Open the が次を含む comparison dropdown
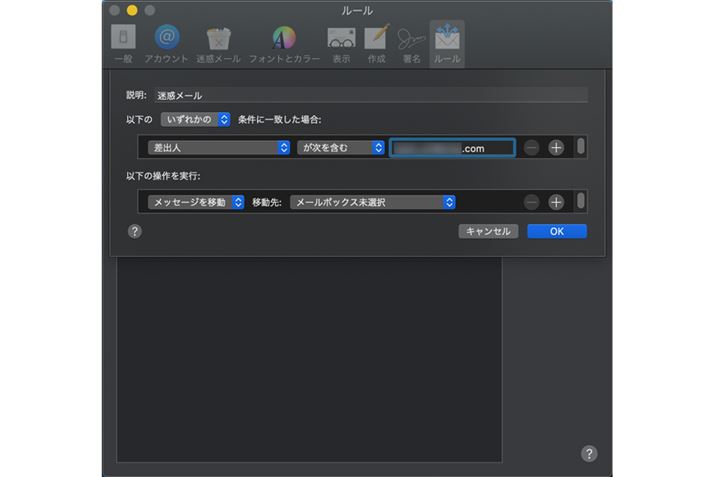The image size is (715, 477). coord(341,147)
